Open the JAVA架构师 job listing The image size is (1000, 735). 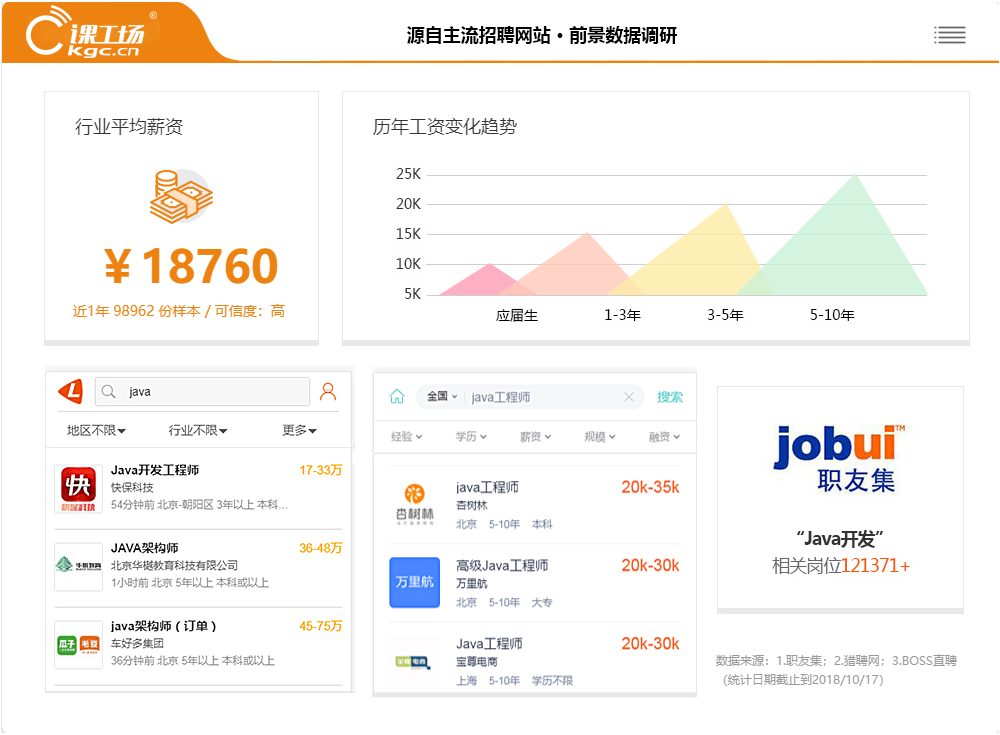coord(145,548)
